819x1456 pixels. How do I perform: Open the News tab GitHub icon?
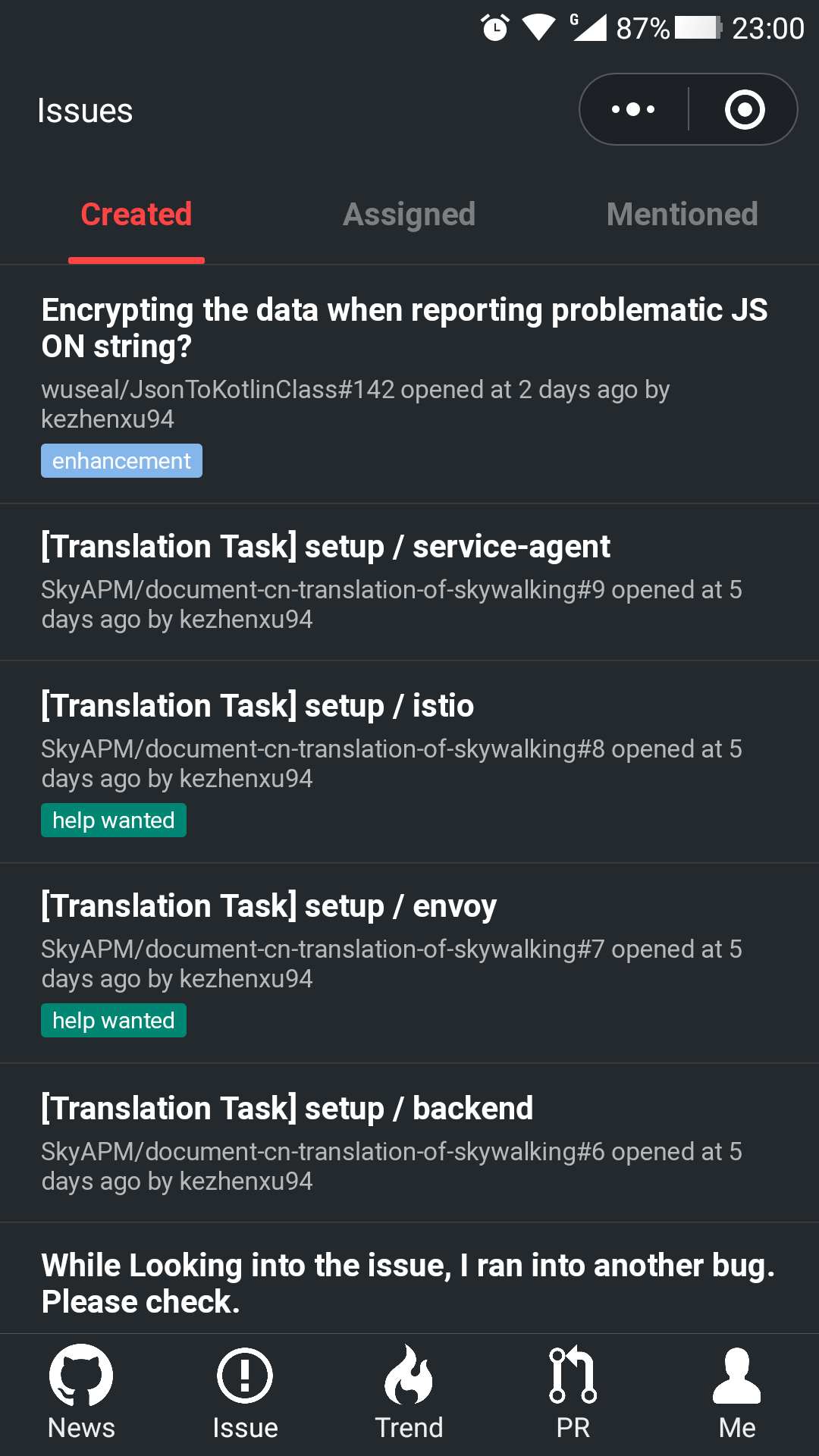point(81,1376)
